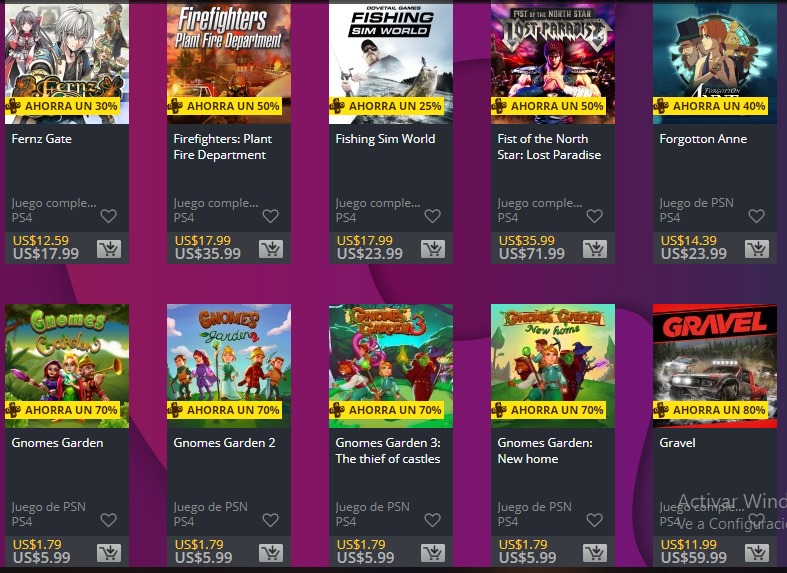Add Gnomes Garden: New home to cart

tap(595, 553)
